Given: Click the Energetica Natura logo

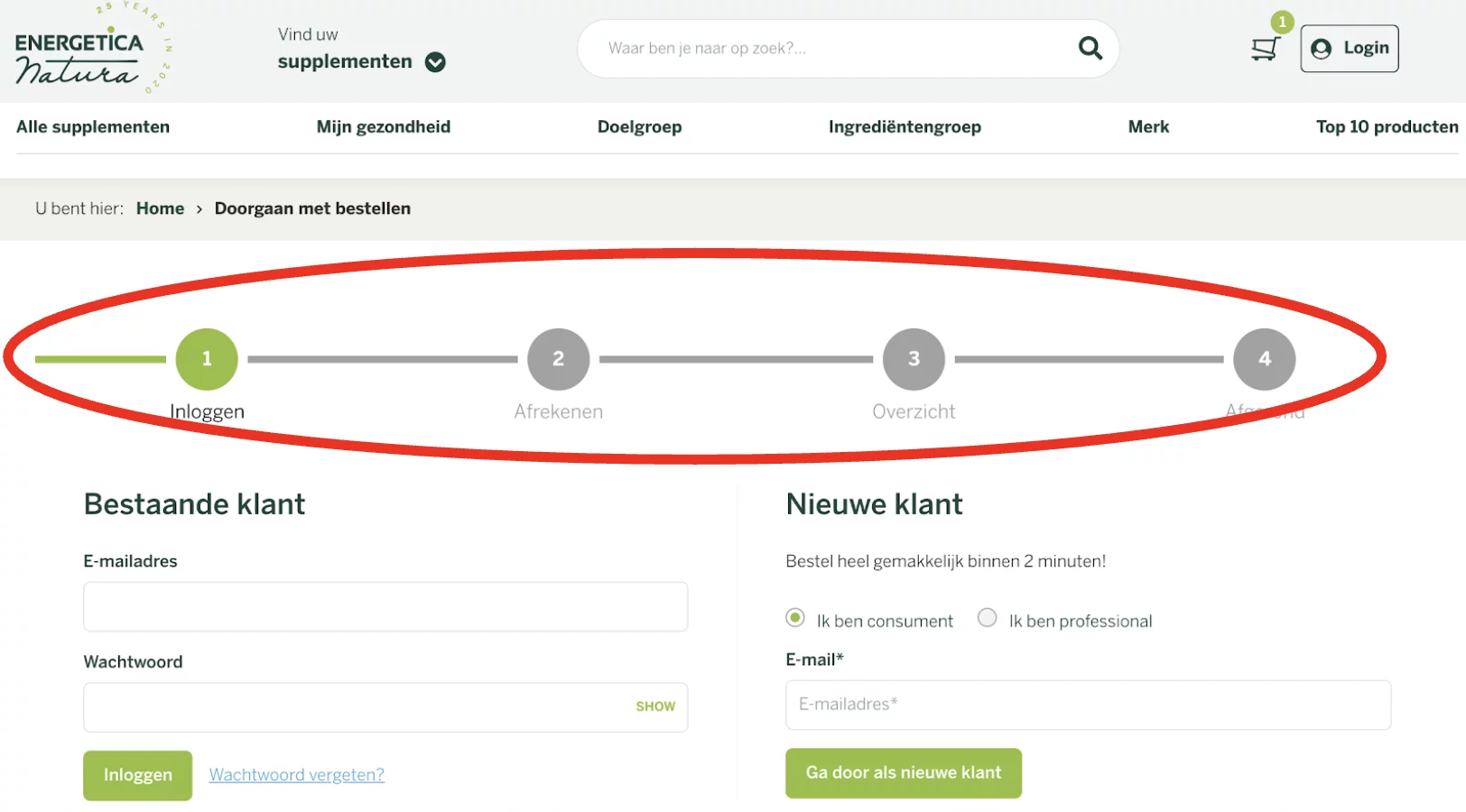Looking at the screenshot, I should (x=92, y=49).
